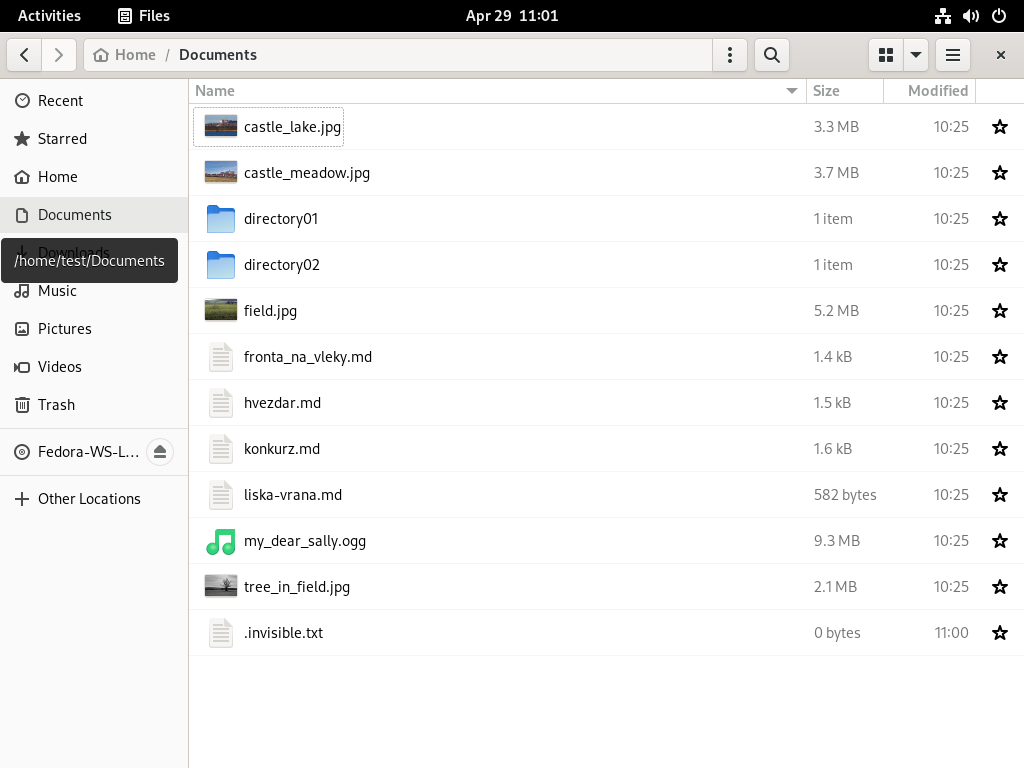Screen dimensions: 1024x768
Task: Open the three-dot folder menu
Action: pos(730,55)
